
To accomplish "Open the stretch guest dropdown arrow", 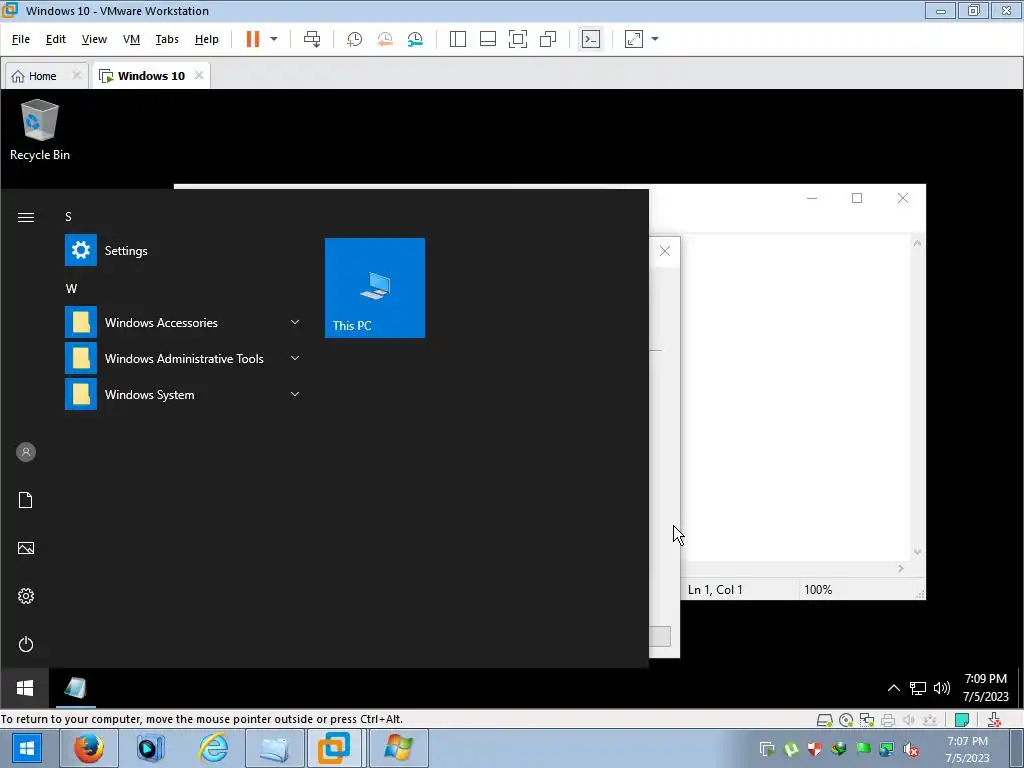I will pos(655,39).
